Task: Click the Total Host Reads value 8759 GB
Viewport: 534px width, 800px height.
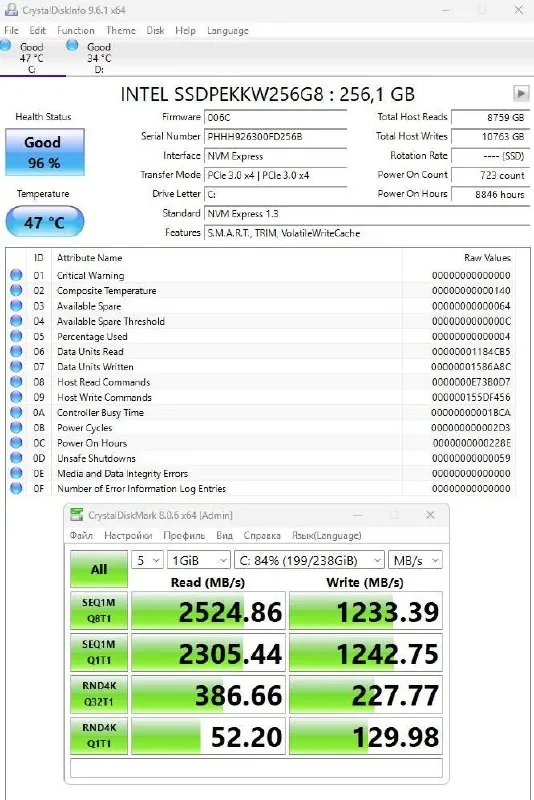Action: click(491, 117)
